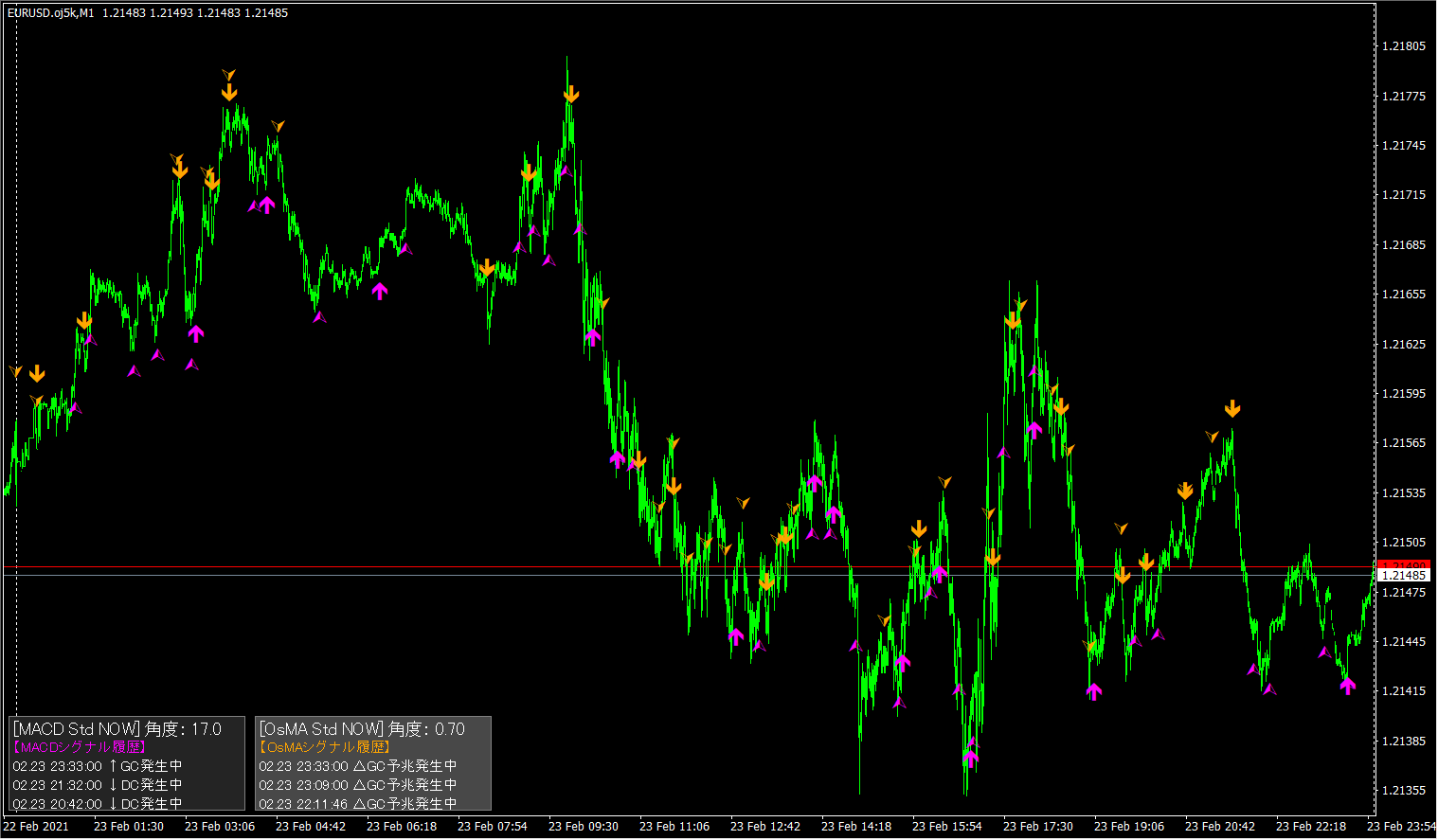Click the 1.21775 price scale label
This screenshot has height=840, width=1438.
[1404, 96]
